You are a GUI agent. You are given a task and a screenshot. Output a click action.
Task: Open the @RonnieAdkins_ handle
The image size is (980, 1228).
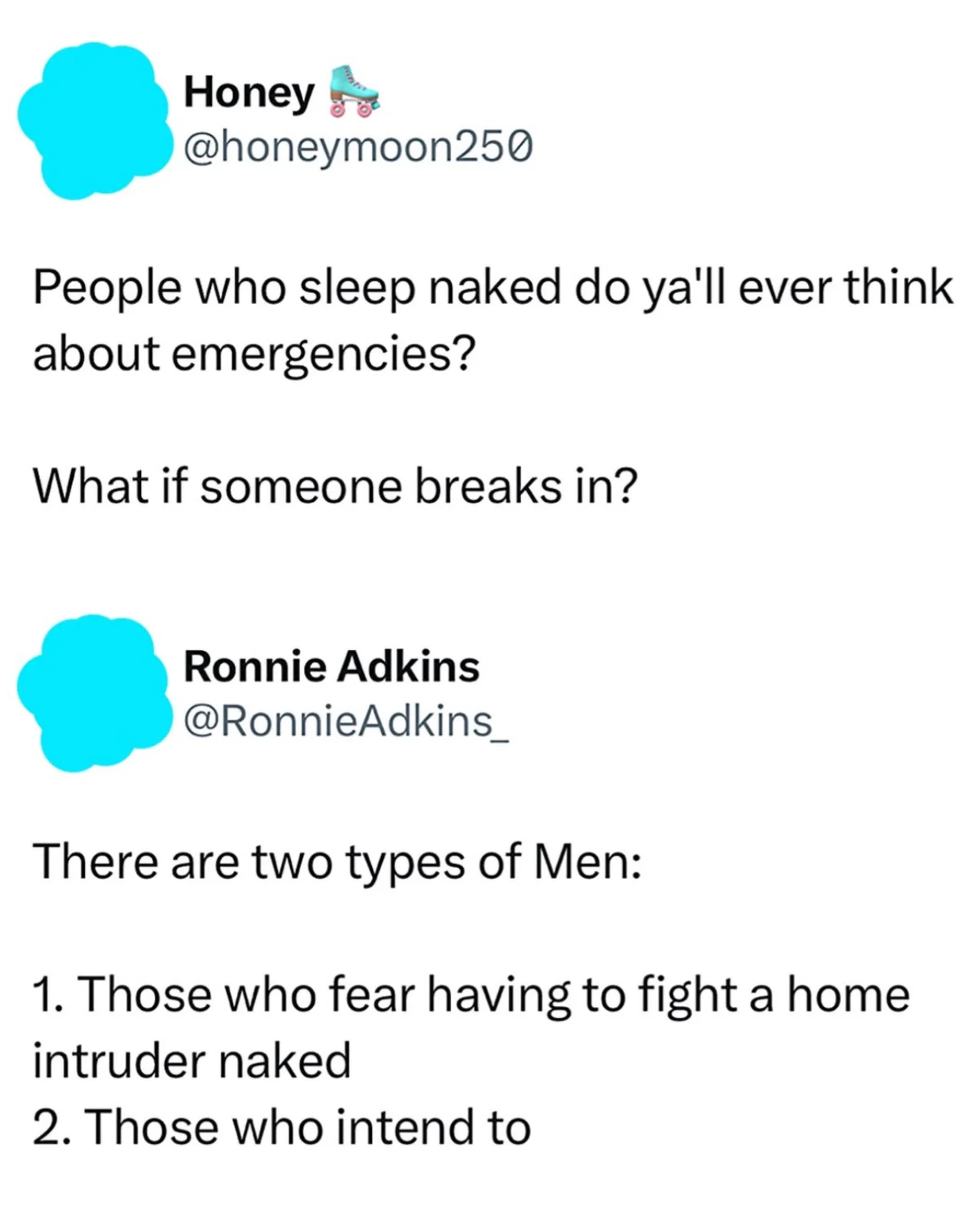tap(345, 721)
